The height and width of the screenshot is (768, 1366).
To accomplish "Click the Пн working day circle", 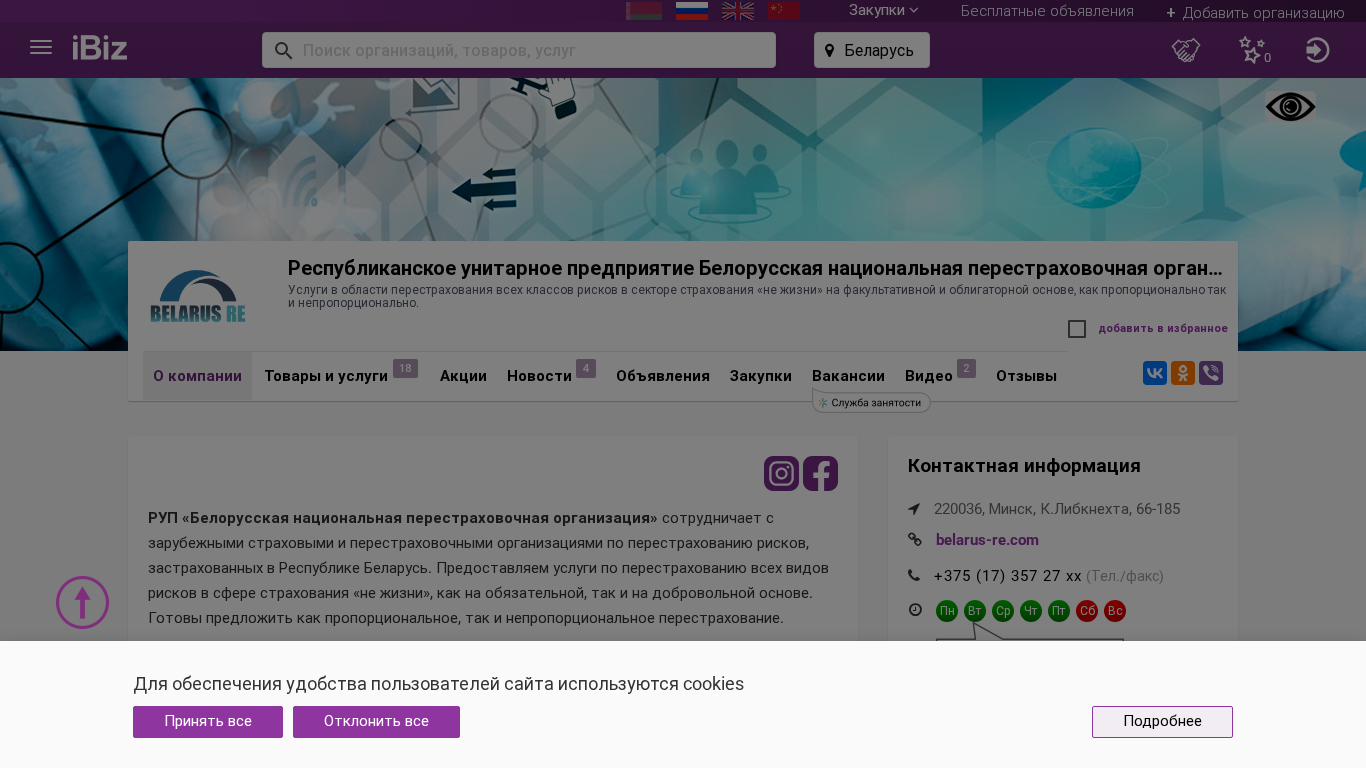I will pyautogui.click(x=947, y=611).
